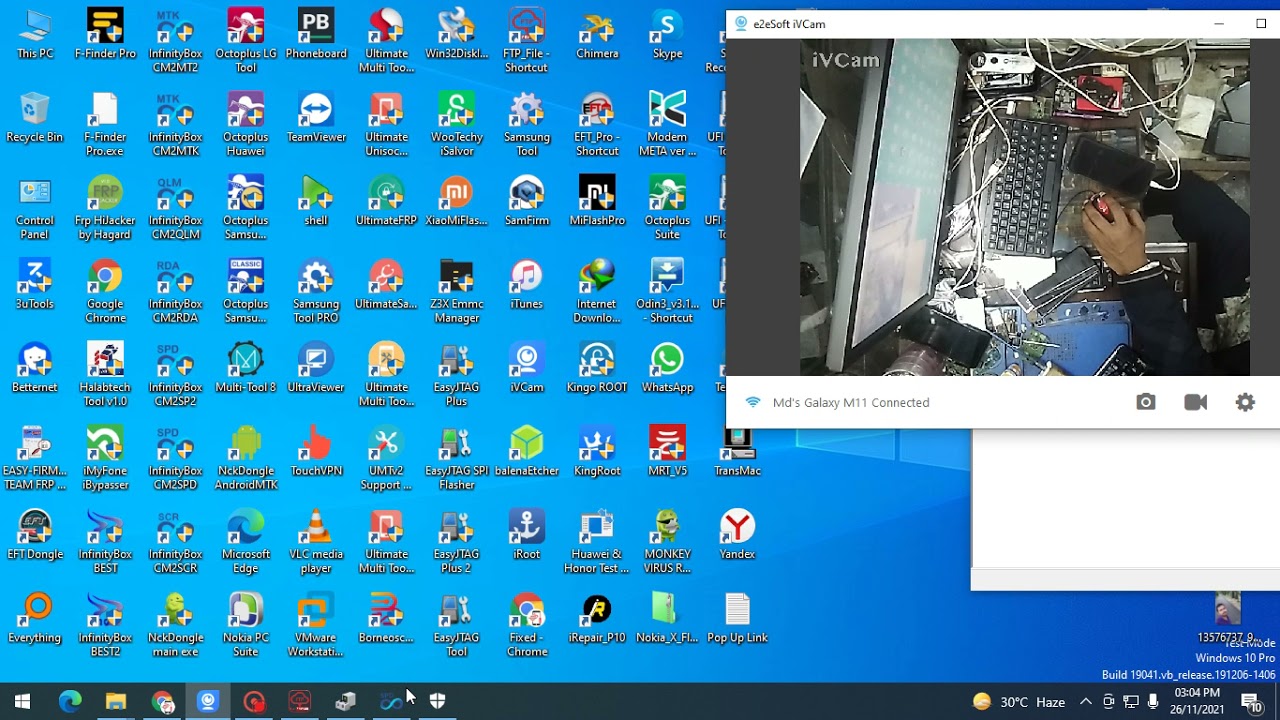
Task: Open the Yandex browser shortcut
Action: (737, 535)
